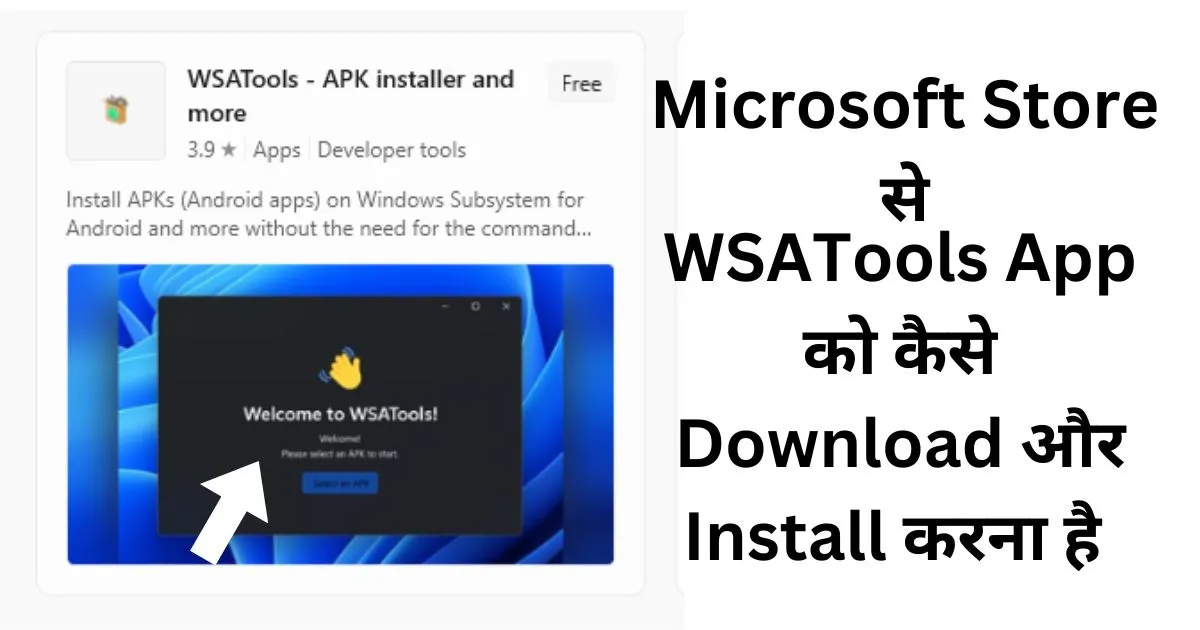Click the Free price button
The image size is (1200, 630).
(x=581, y=84)
